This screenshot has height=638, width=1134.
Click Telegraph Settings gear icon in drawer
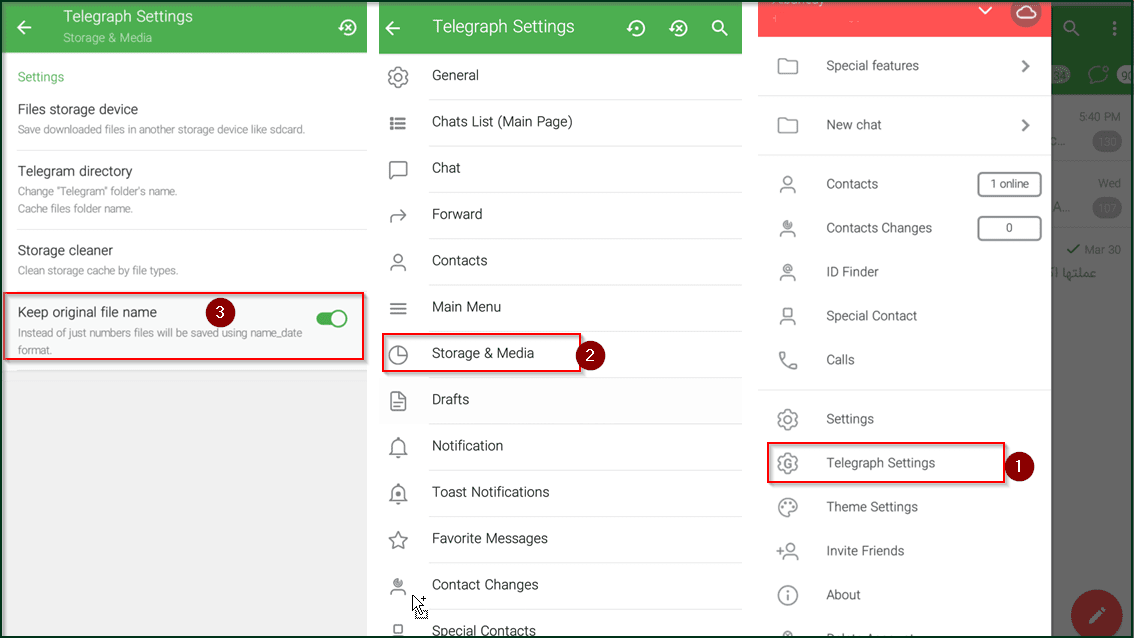point(788,463)
